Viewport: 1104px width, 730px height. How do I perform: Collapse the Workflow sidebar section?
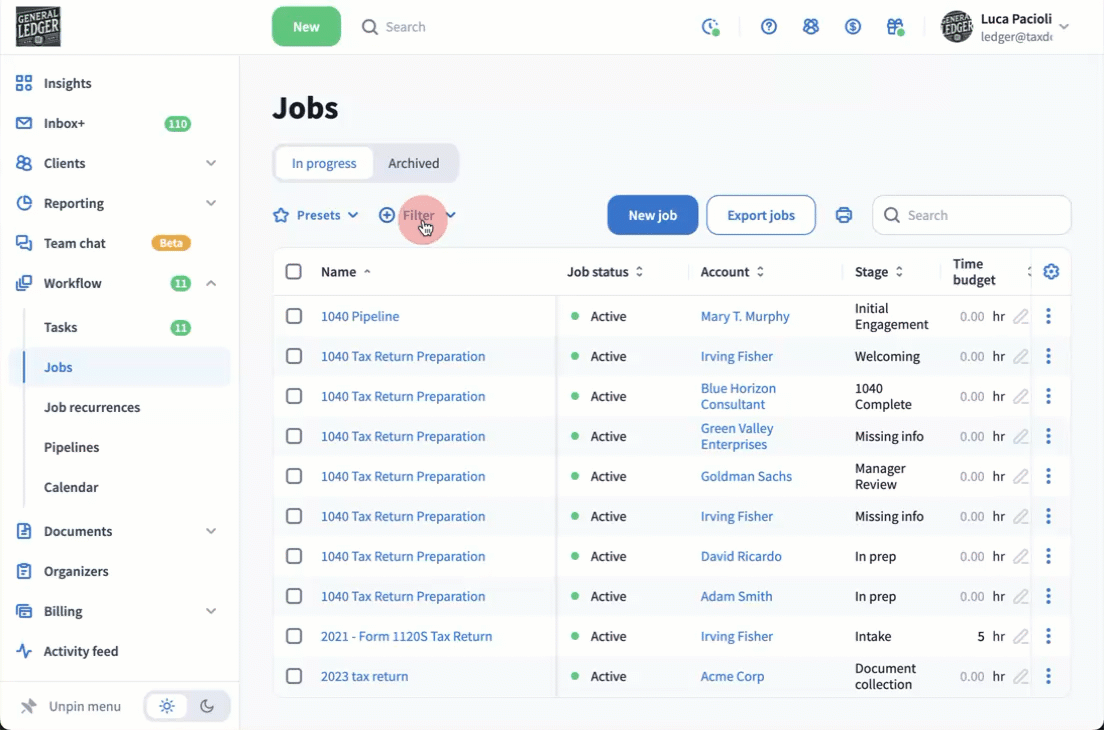point(211,283)
